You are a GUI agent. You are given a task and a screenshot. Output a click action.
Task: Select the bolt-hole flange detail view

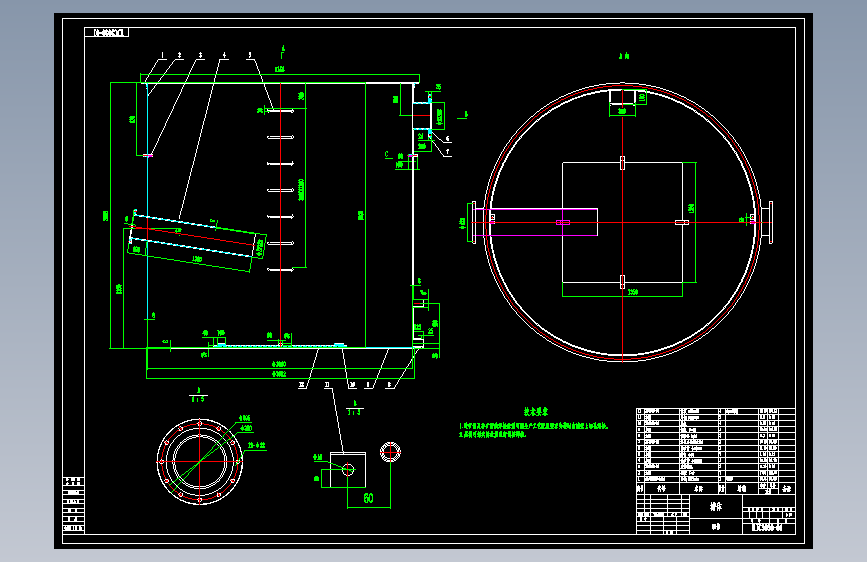pos(200,462)
